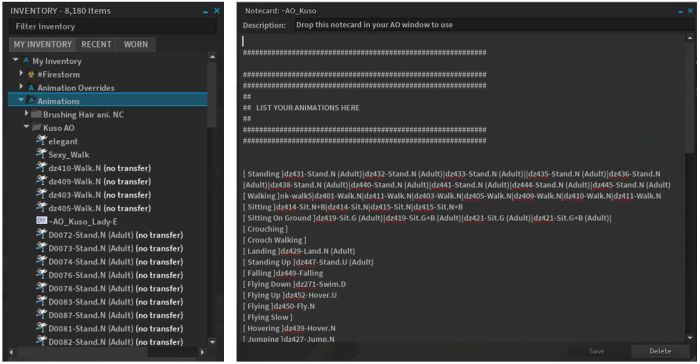This screenshot has height=364, width=700.
Task: Select the Animations folder row
Action: [x=108, y=100]
